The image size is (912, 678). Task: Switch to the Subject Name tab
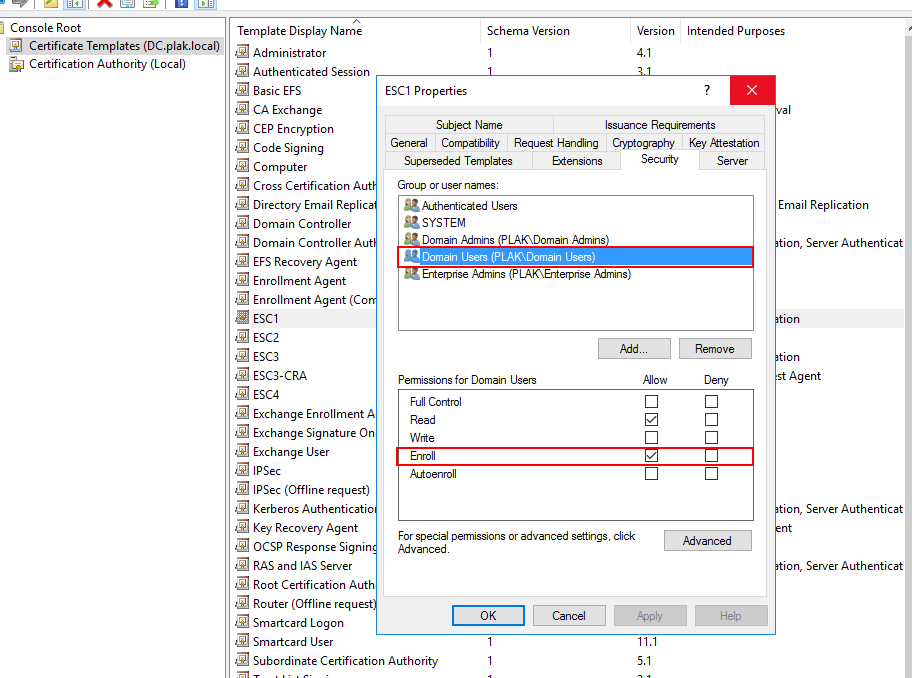tap(469, 125)
